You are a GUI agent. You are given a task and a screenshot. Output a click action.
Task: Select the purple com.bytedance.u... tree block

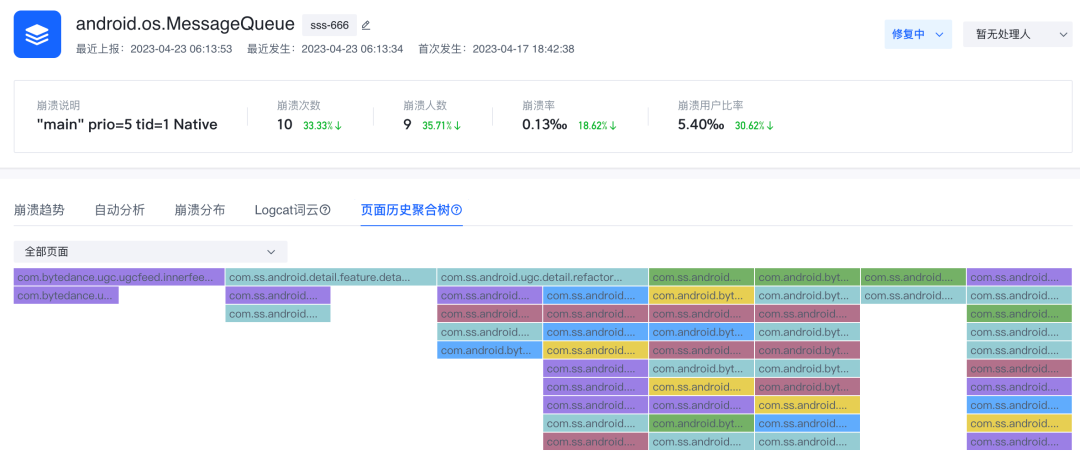[66, 295]
